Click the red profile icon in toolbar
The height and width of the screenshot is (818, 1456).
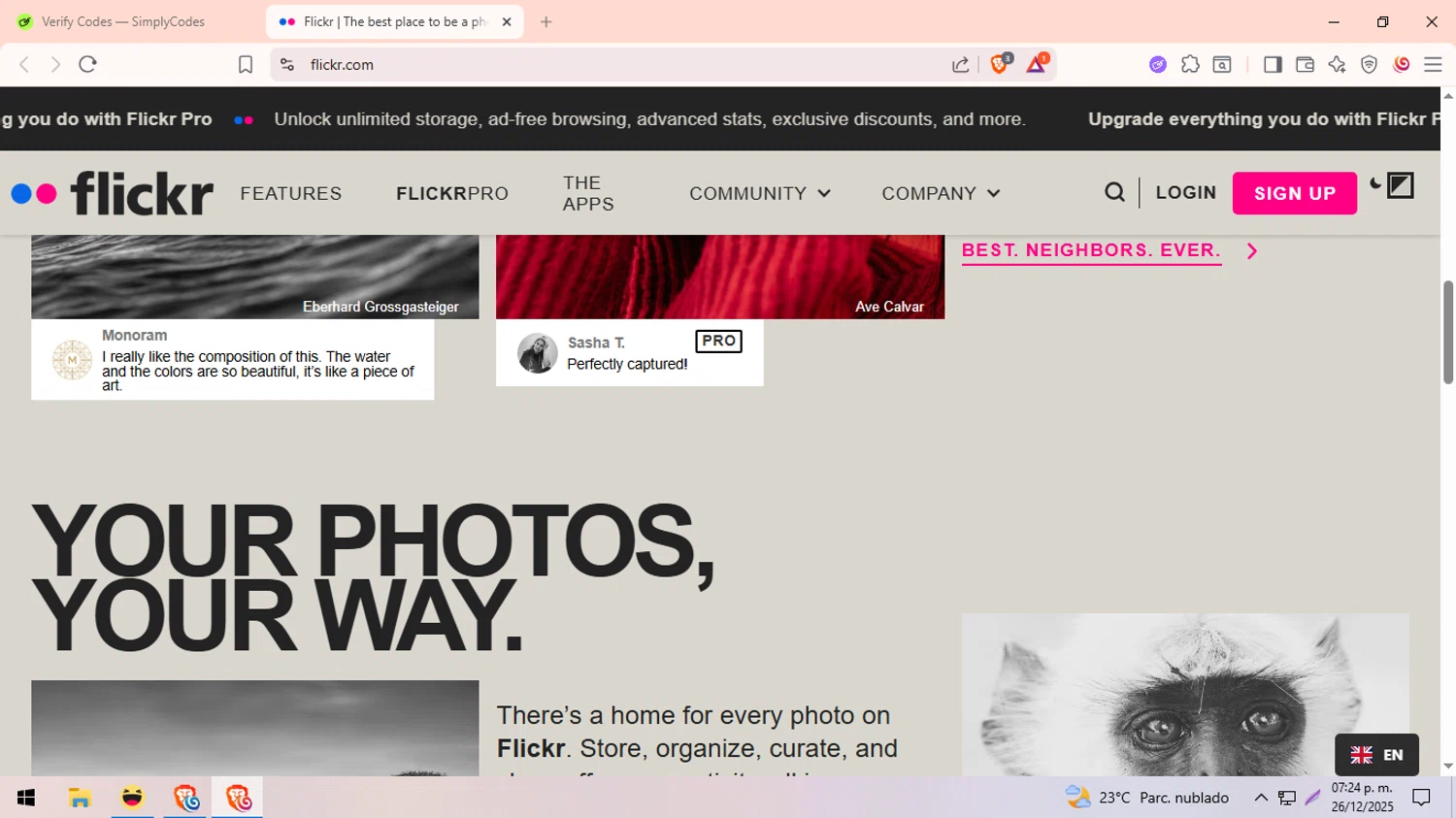tap(1401, 64)
